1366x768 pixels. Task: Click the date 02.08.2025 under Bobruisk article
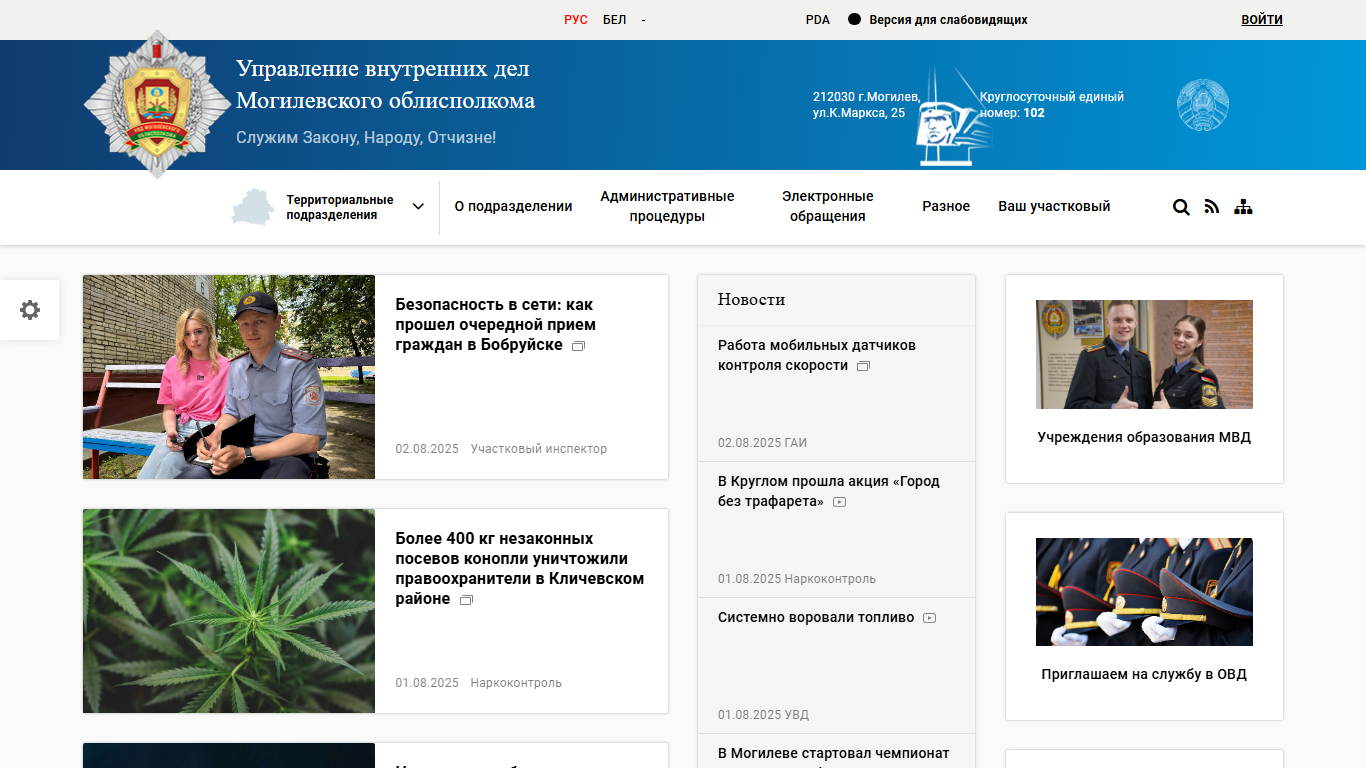coord(427,449)
